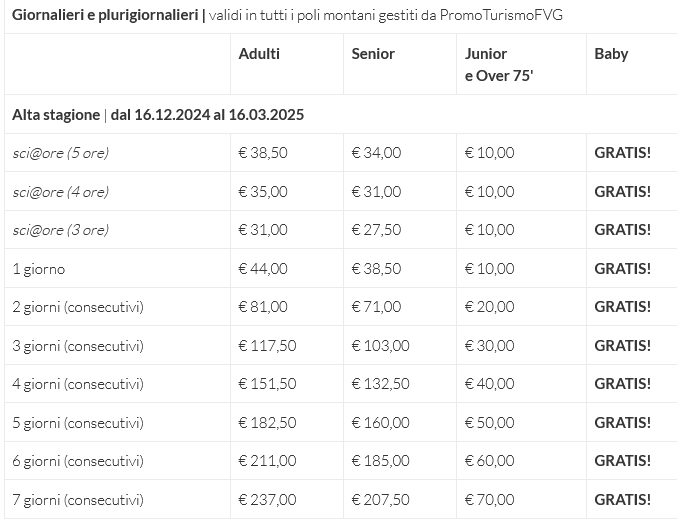Click the € 38,50 adult sci@ore price
677x519 pixels.
point(263,152)
